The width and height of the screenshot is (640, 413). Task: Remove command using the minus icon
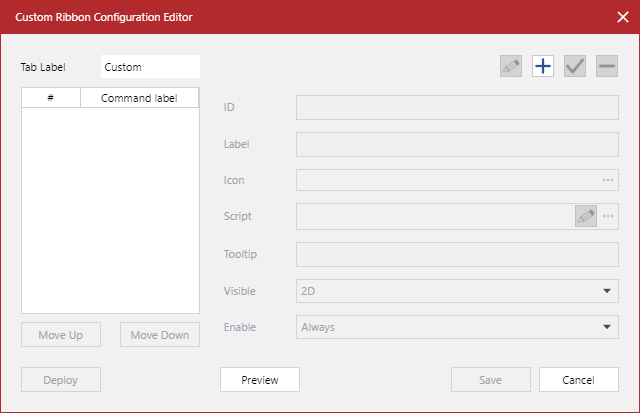tap(606, 67)
